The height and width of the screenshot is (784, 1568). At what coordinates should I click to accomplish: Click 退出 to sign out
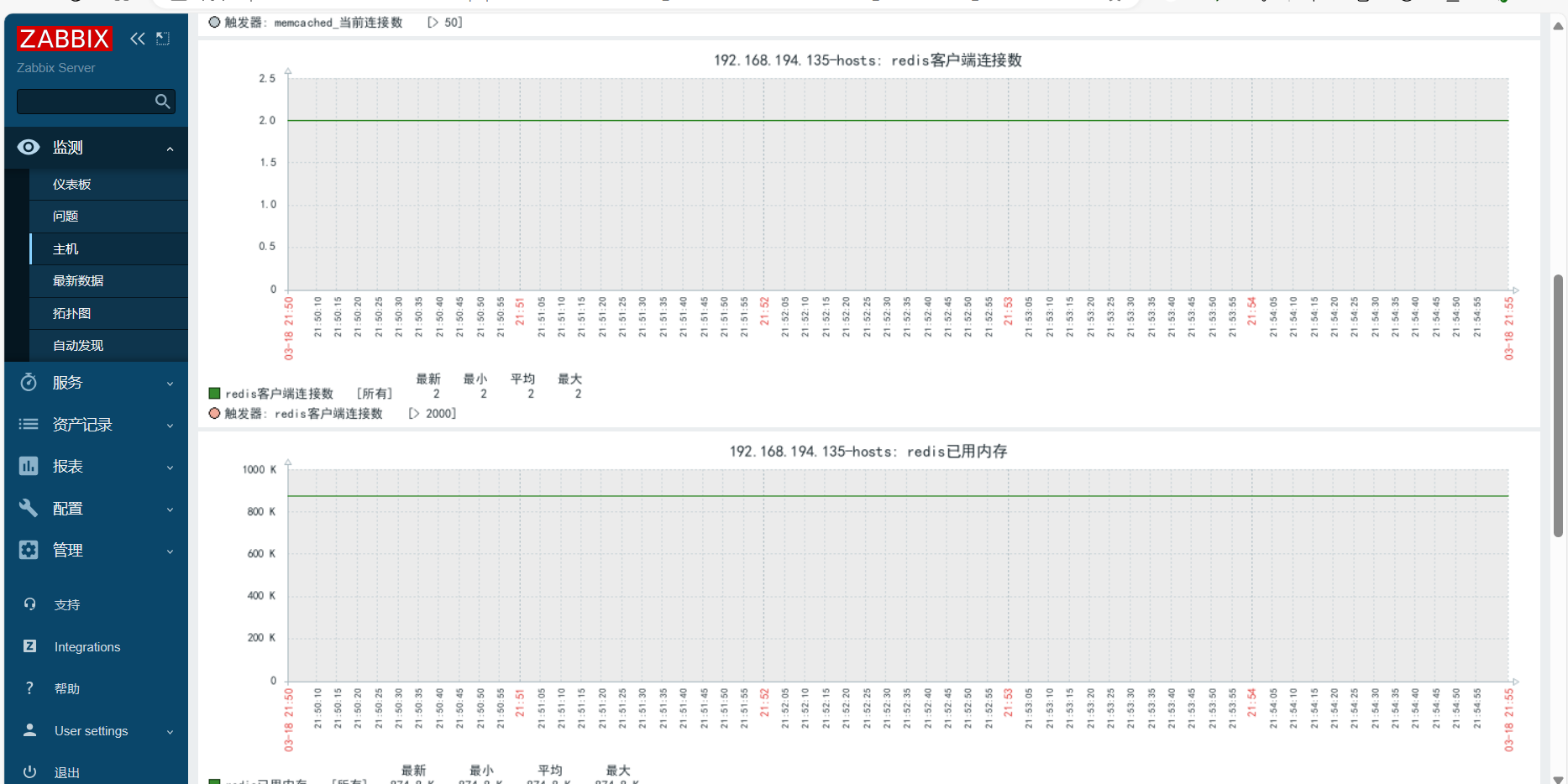pyautogui.click(x=67, y=772)
